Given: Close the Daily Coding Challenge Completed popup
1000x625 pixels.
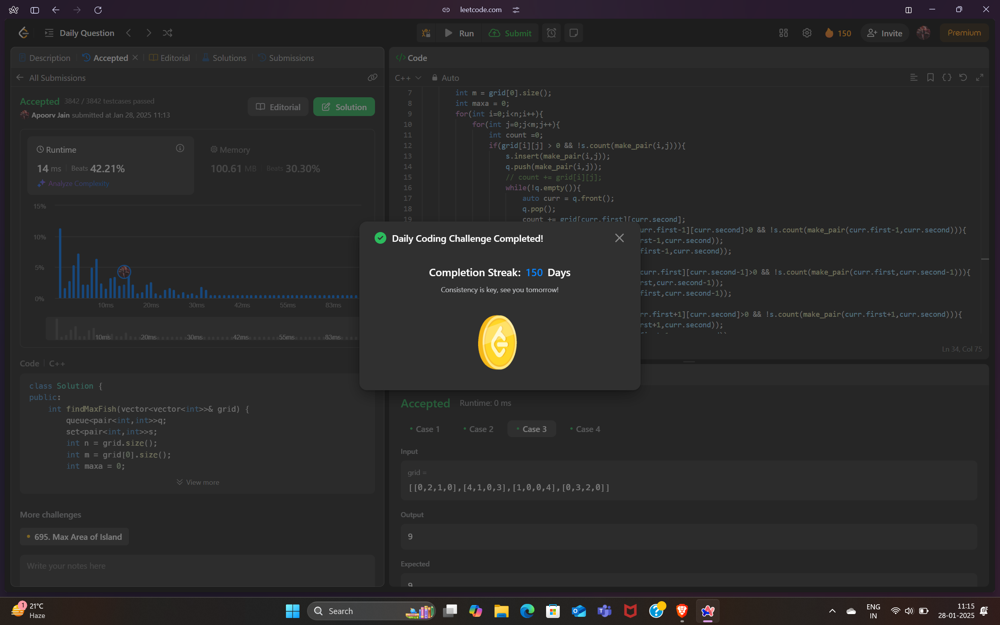Looking at the screenshot, I should (619, 238).
